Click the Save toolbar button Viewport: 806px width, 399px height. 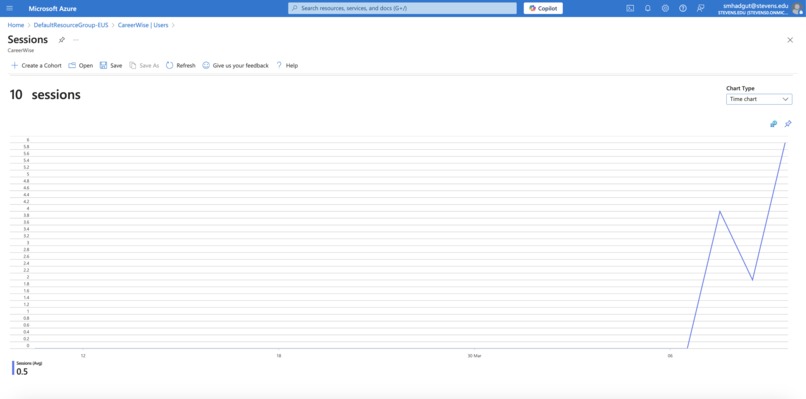[x=111, y=65]
